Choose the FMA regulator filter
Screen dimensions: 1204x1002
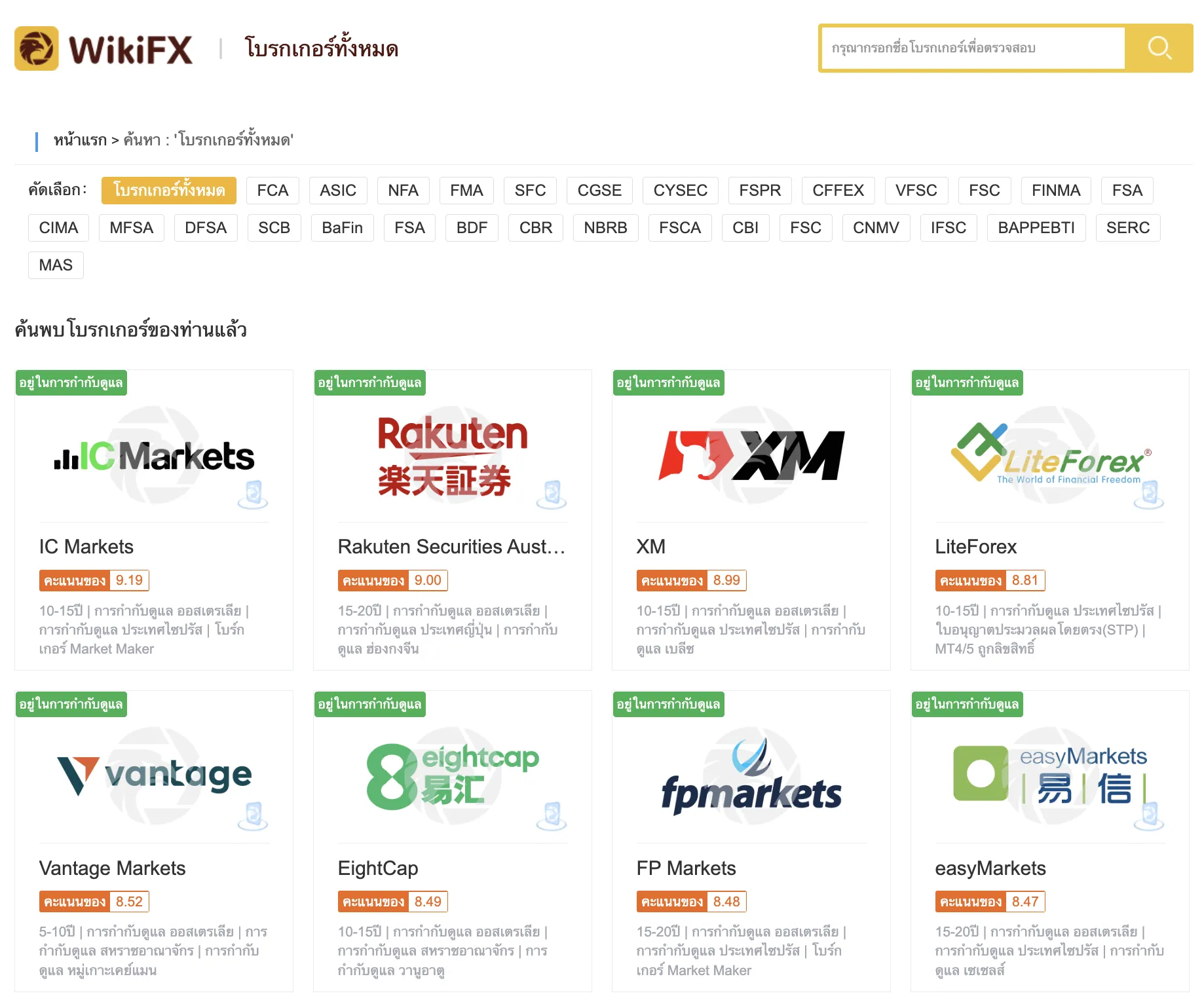click(x=466, y=191)
